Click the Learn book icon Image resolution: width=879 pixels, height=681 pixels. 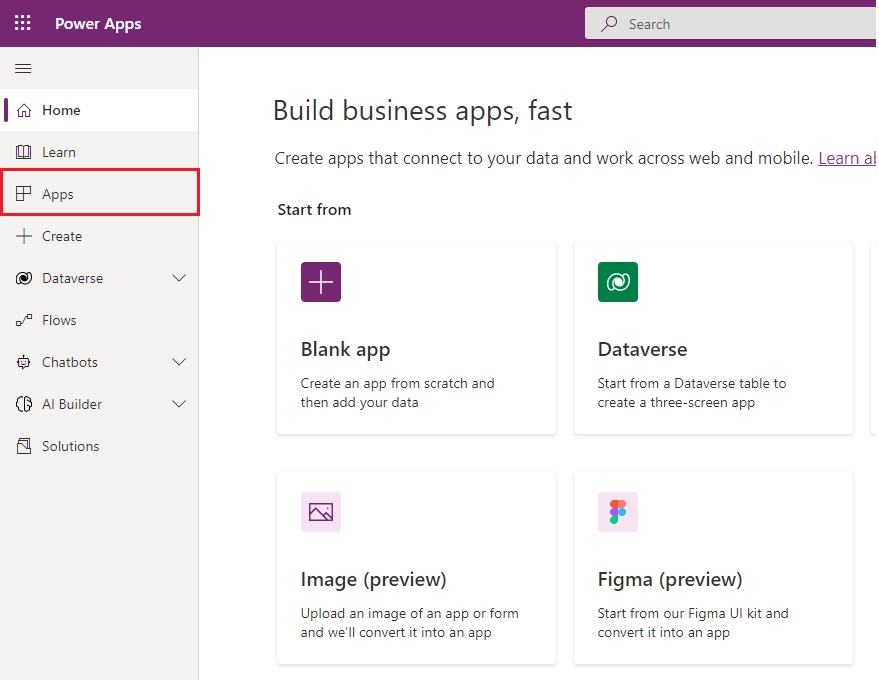click(24, 152)
